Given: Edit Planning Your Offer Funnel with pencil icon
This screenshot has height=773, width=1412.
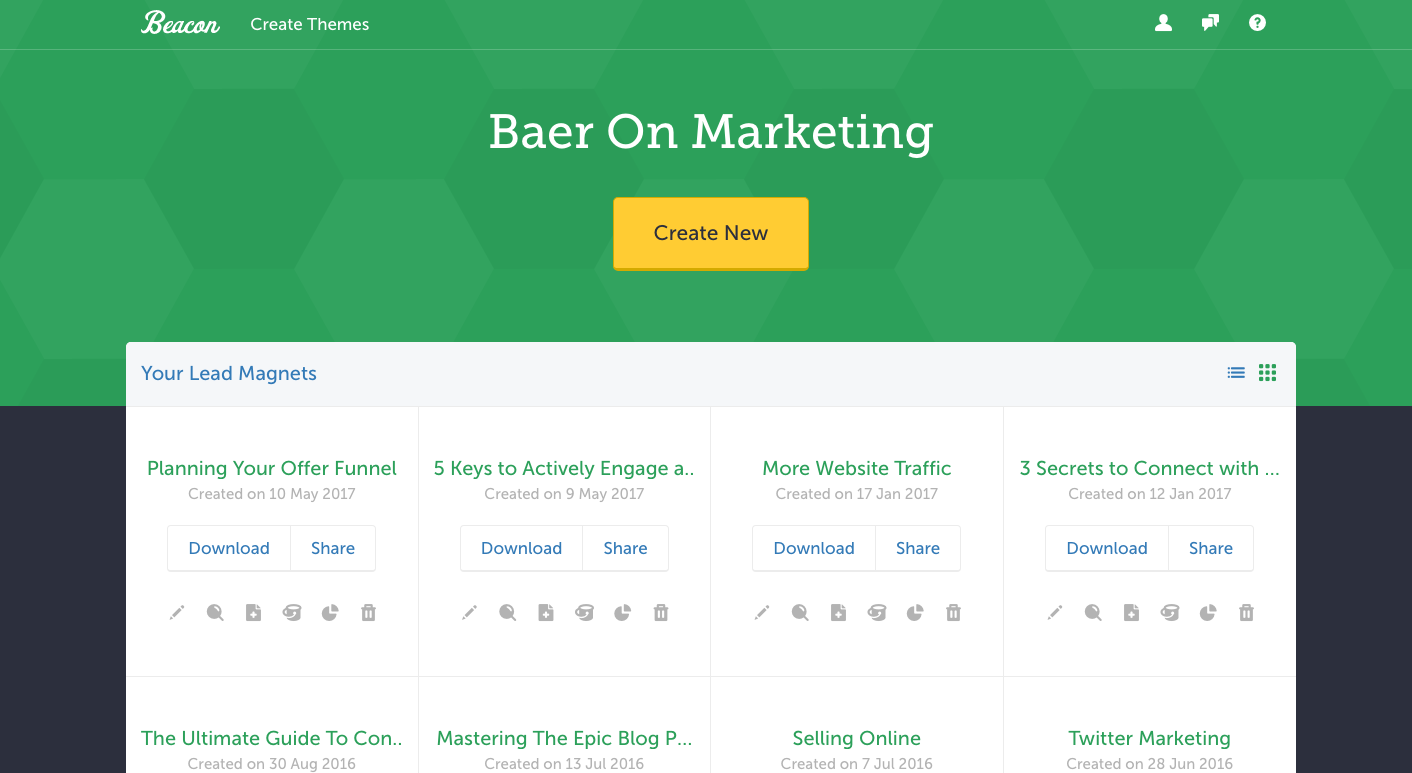Looking at the screenshot, I should [x=177, y=613].
